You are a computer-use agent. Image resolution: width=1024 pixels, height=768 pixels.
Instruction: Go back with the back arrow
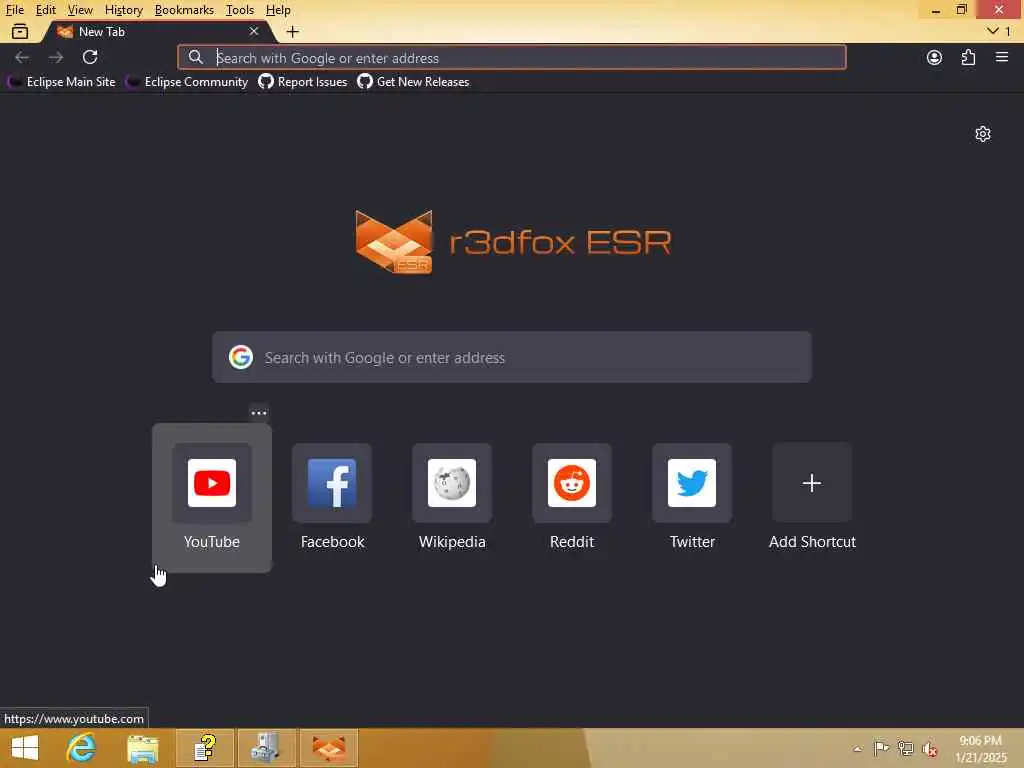[22, 57]
